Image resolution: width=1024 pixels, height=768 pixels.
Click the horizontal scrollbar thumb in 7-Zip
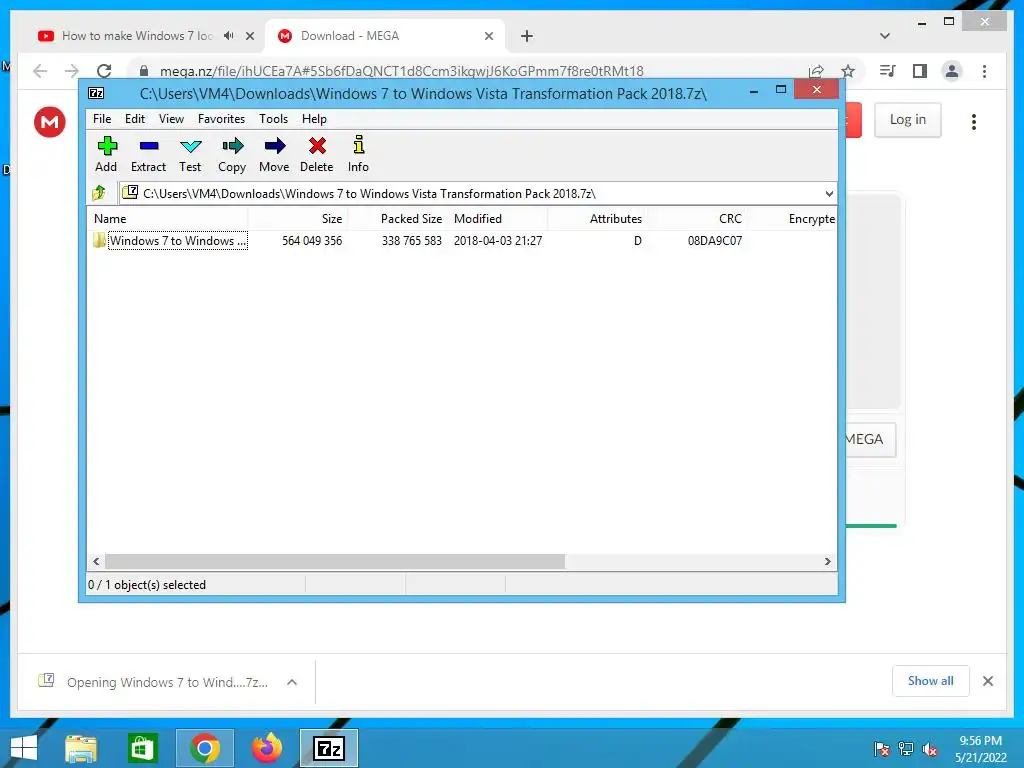(x=335, y=562)
